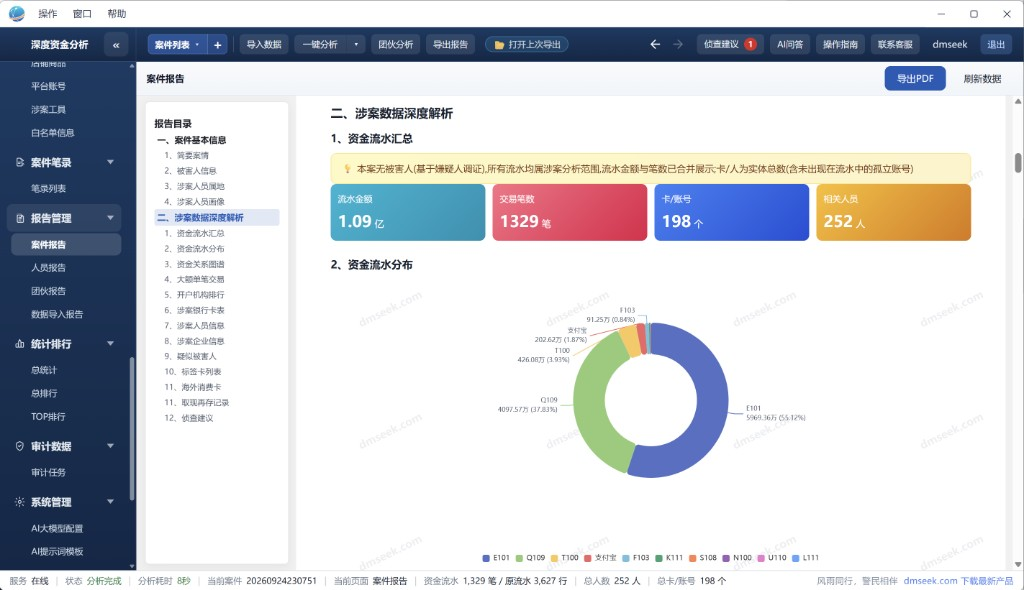This screenshot has height=590, width=1024.
Task: Jump to 12、侦查建议 in outline
Action: coord(189,418)
